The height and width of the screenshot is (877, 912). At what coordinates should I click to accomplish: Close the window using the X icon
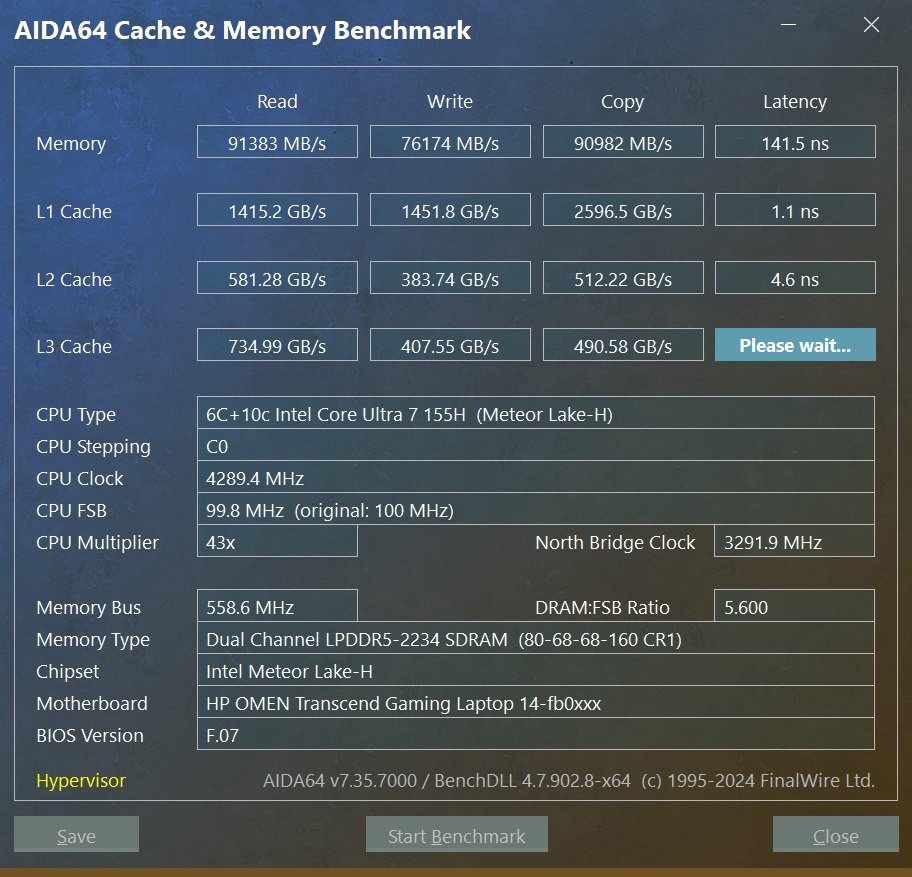[871, 24]
